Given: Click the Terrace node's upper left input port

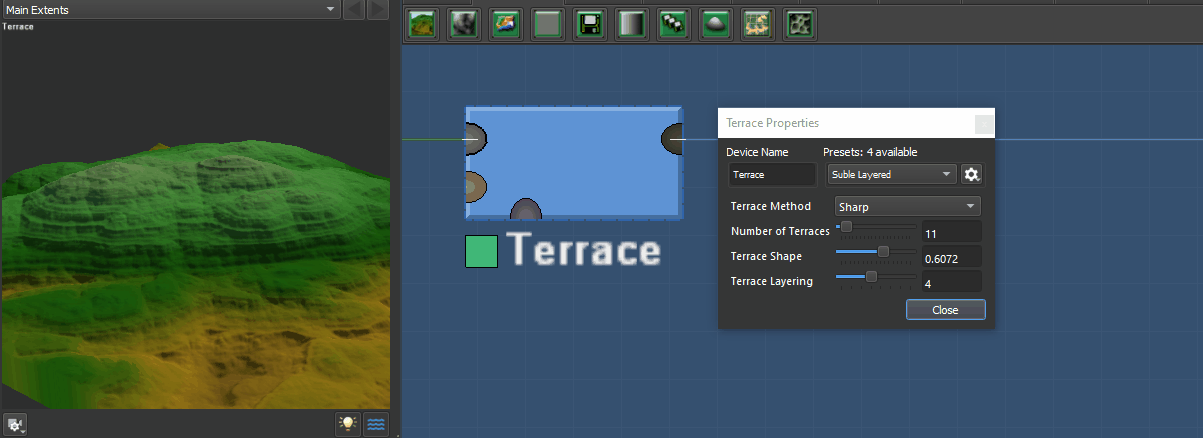Looking at the screenshot, I should (x=476, y=139).
